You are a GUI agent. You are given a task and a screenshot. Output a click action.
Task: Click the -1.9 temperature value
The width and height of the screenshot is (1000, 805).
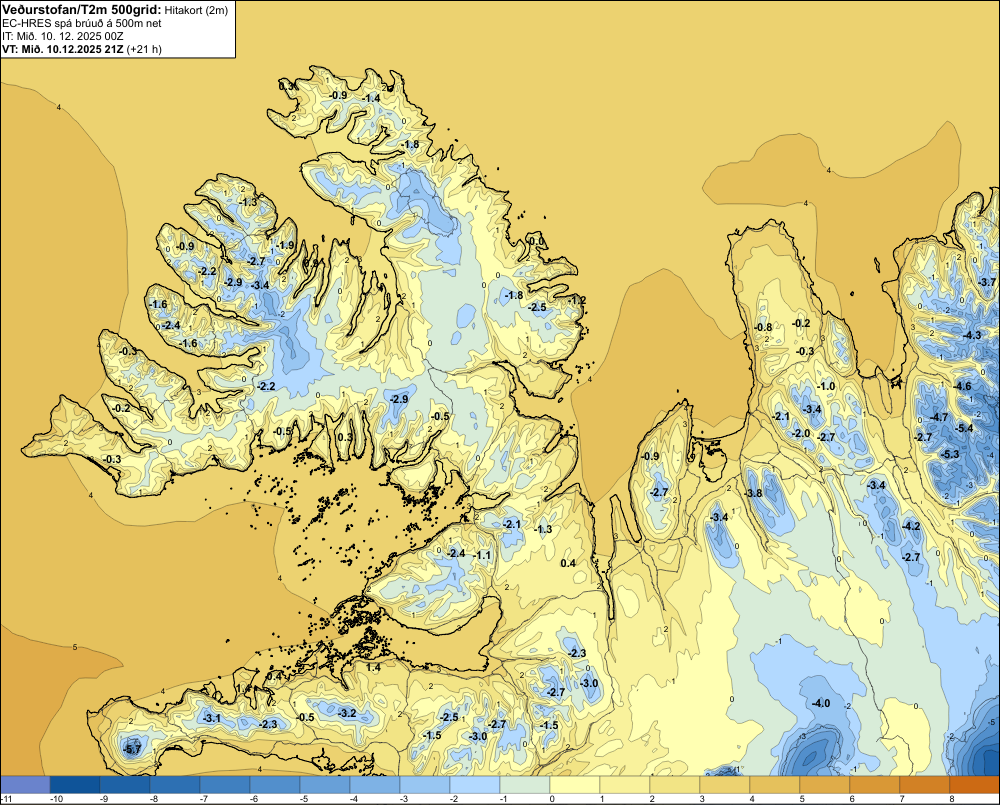285,245
